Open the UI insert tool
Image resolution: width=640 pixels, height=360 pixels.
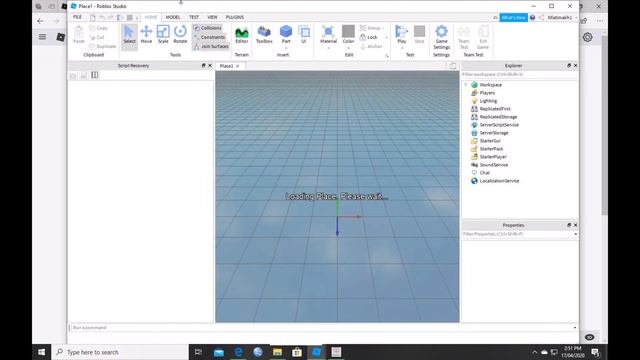click(x=304, y=34)
